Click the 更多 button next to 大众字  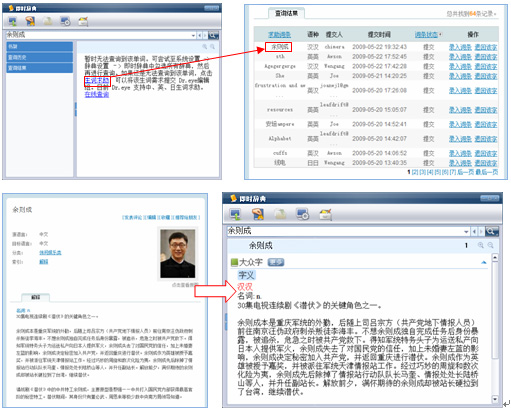[276, 262]
